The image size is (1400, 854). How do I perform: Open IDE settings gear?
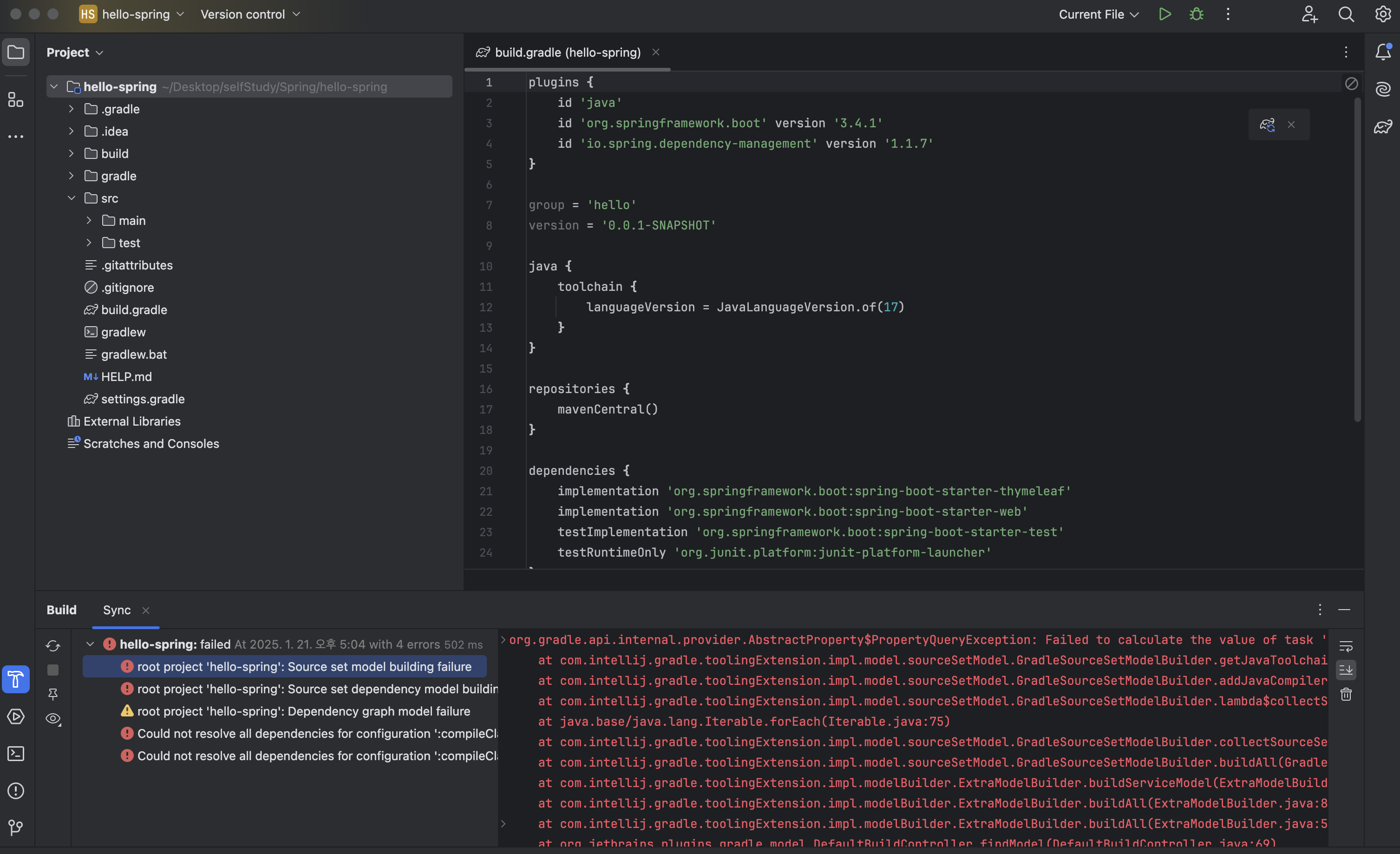[x=1383, y=14]
